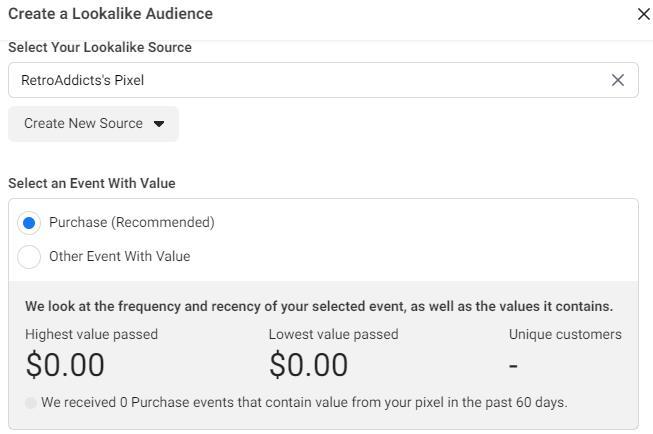This screenshot has height=434, width=653.
Task: Click the Select Your Lookalike Source heading
Action: (100, 47)
